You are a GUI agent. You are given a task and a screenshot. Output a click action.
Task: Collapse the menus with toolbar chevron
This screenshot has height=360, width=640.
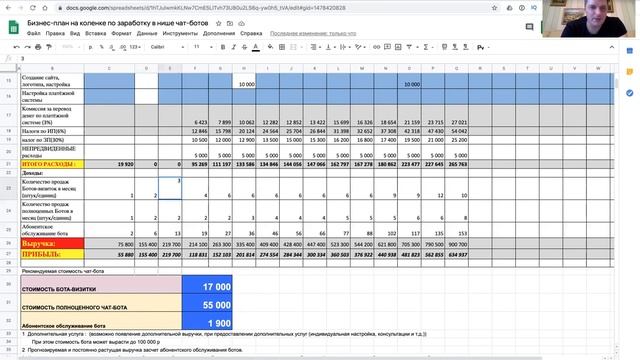click(x=611, y=47)
